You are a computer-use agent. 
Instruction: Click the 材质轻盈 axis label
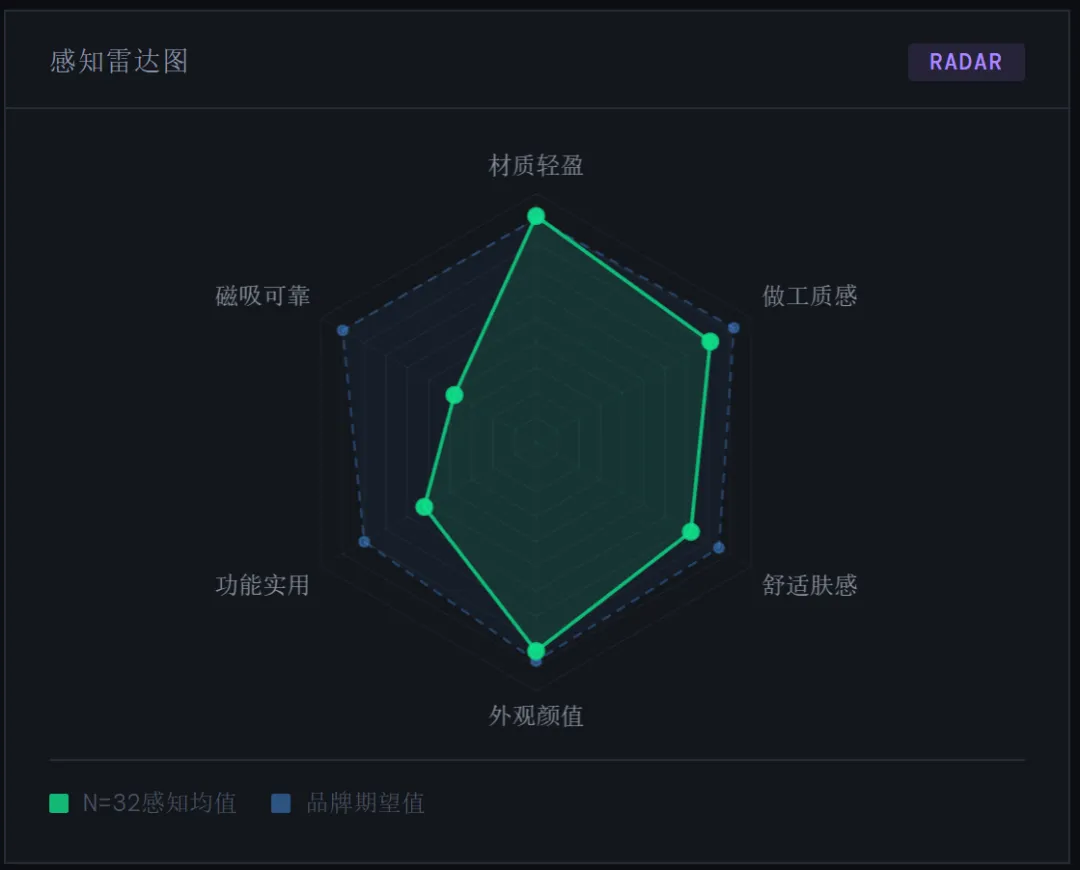tap(536, 166)
